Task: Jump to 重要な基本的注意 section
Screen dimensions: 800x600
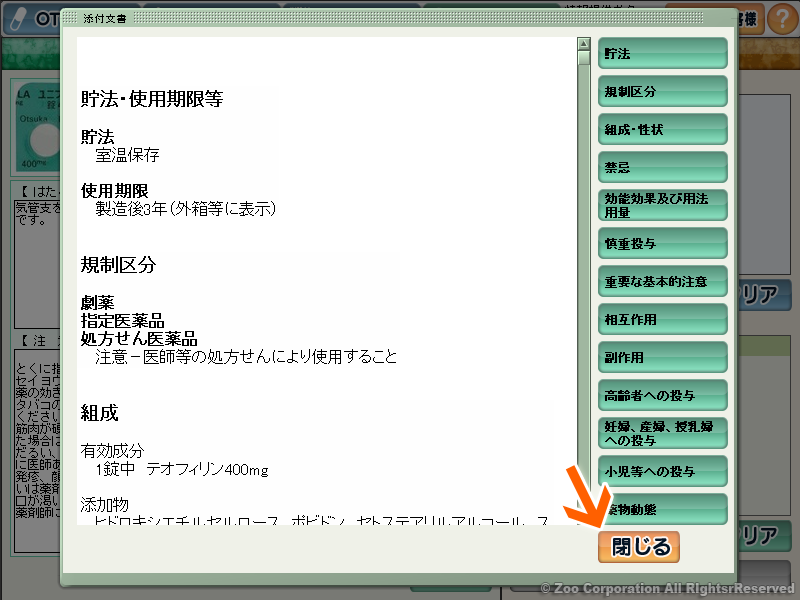Action: [662, 281]
